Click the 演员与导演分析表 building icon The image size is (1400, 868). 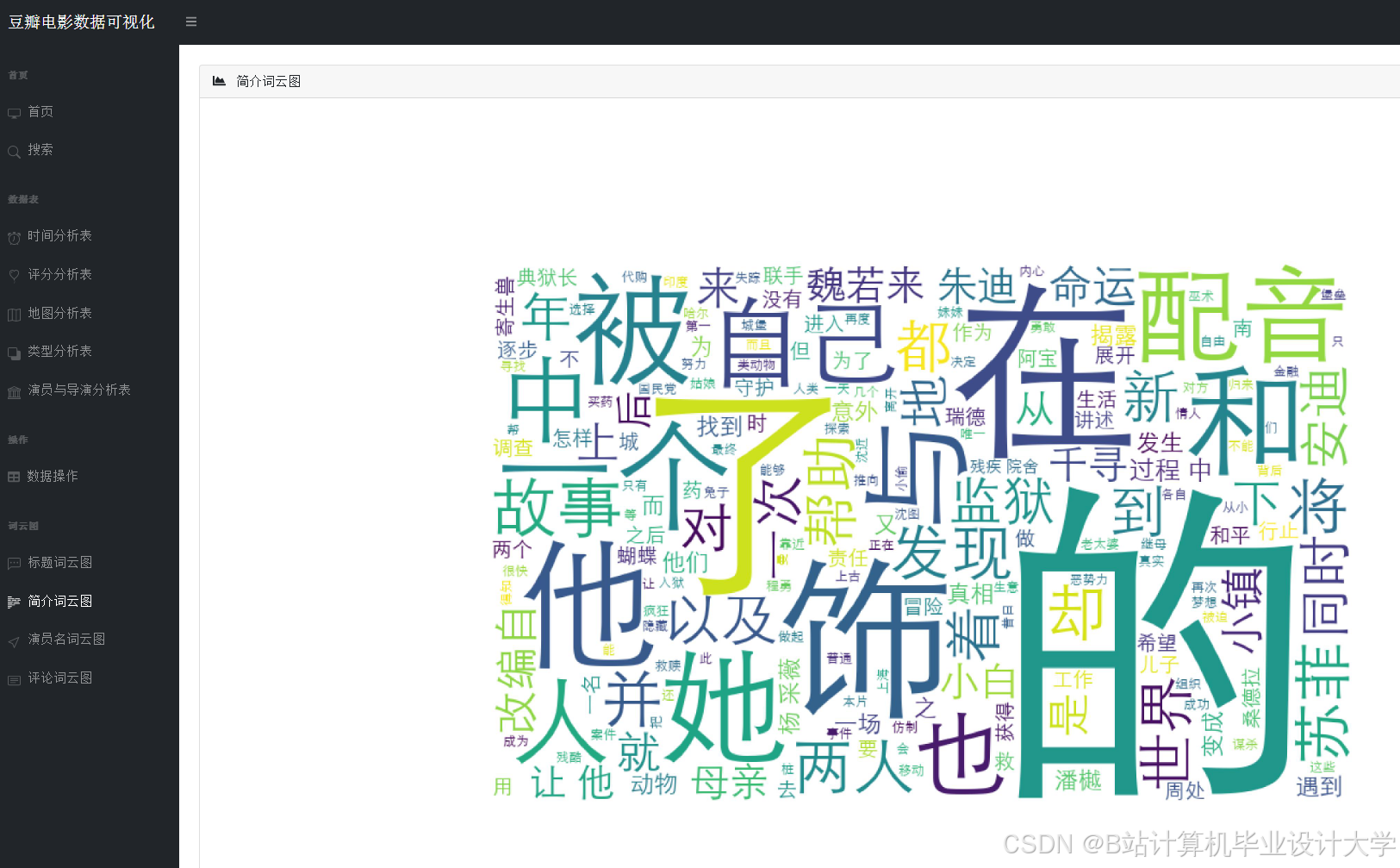tap(14, 391)
